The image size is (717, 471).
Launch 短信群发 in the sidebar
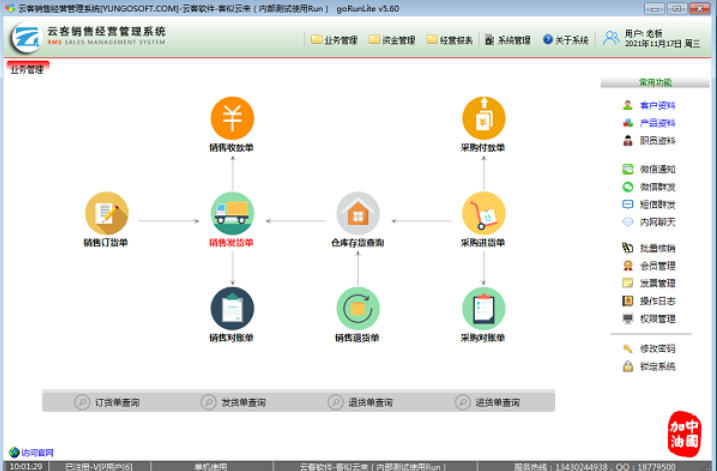[649, 204]
